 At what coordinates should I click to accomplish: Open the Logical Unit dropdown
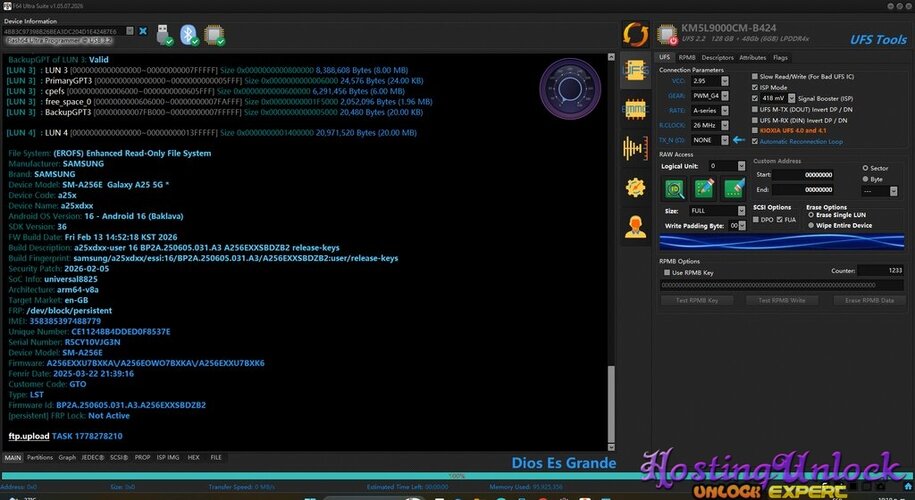pos(727,166)
